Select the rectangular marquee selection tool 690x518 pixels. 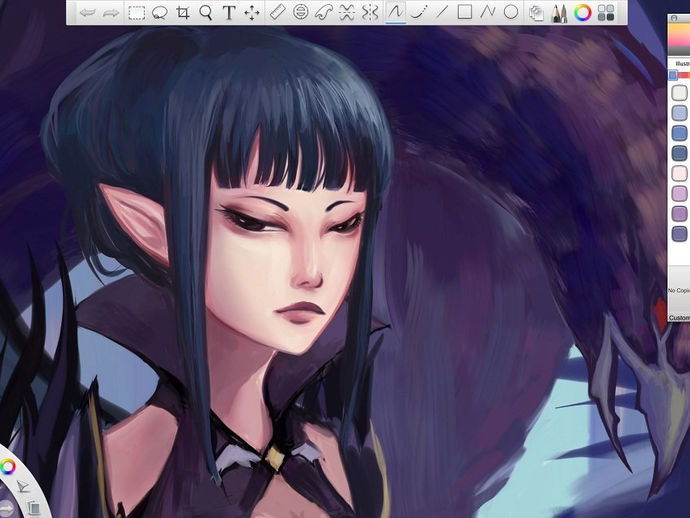click(x=136, y=13)
